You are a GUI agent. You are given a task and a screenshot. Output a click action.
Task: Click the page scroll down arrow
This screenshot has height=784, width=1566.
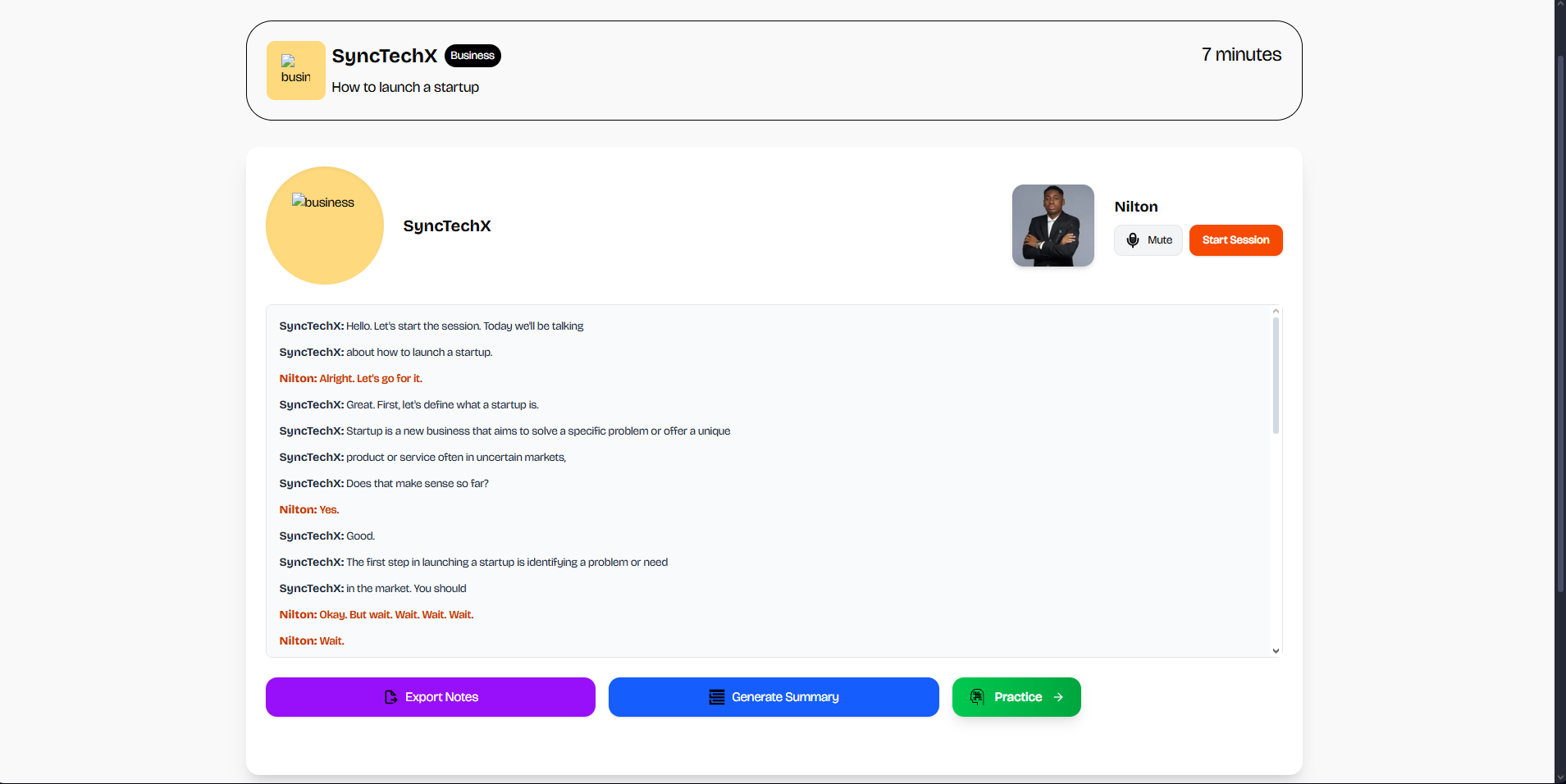pos(1559,777)
